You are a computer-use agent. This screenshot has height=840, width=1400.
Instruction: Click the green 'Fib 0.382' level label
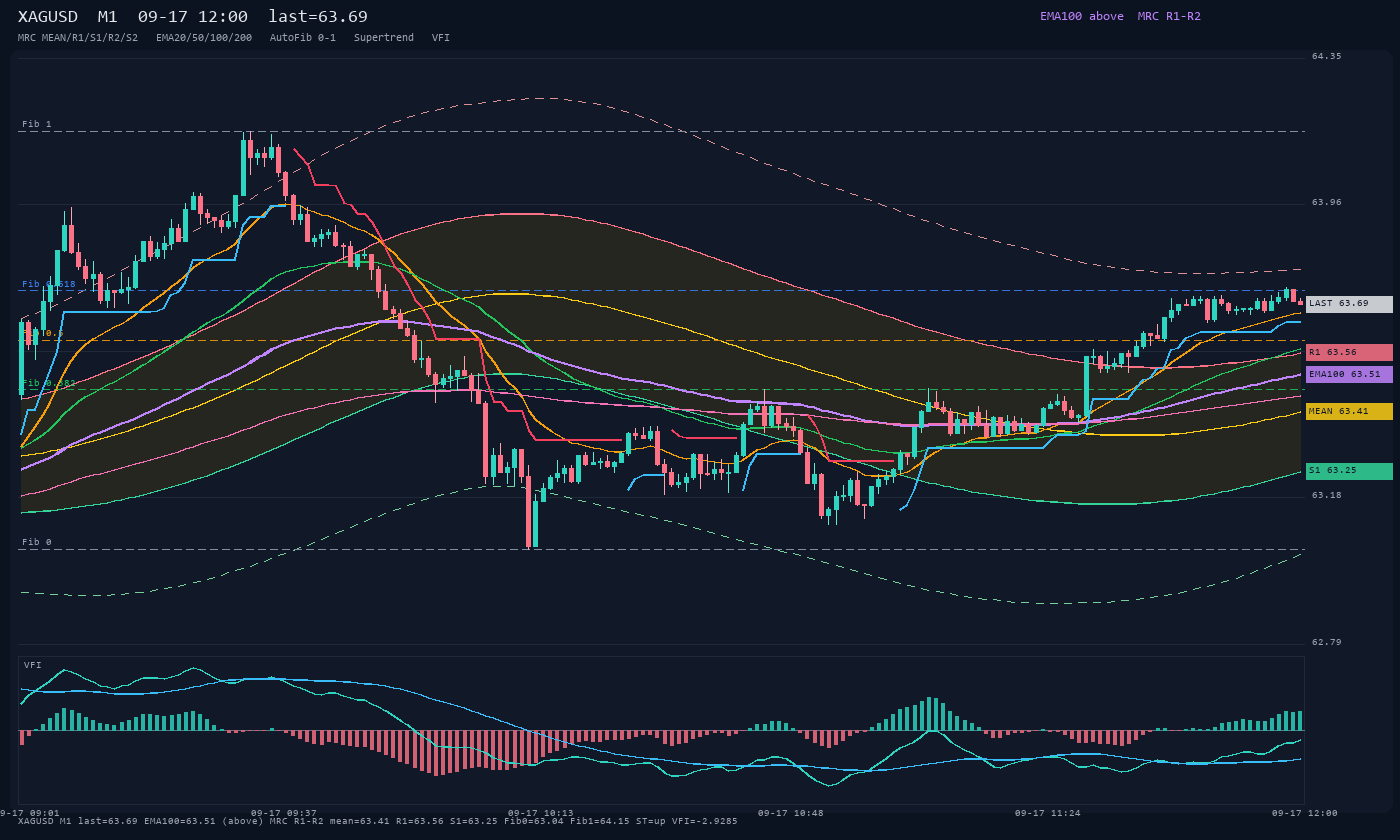[49, 383]
